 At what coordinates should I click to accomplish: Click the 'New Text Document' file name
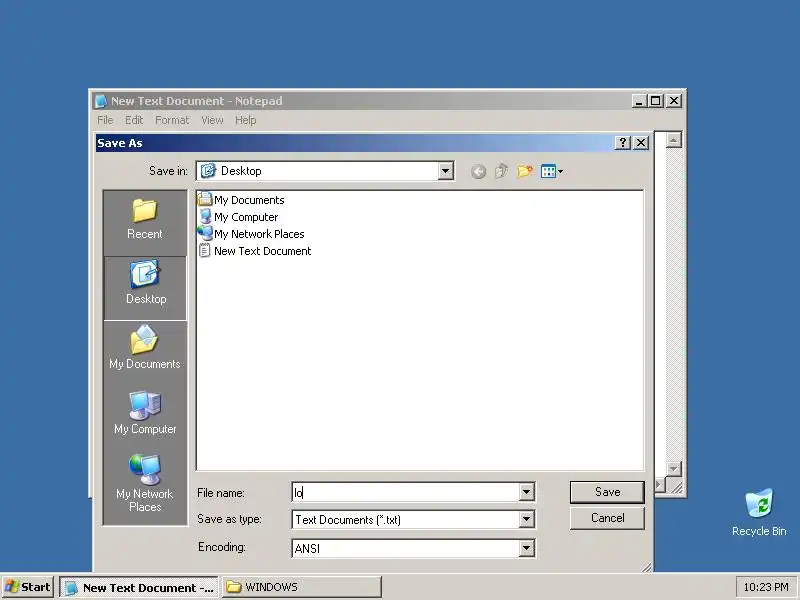[x=262, y=251]
